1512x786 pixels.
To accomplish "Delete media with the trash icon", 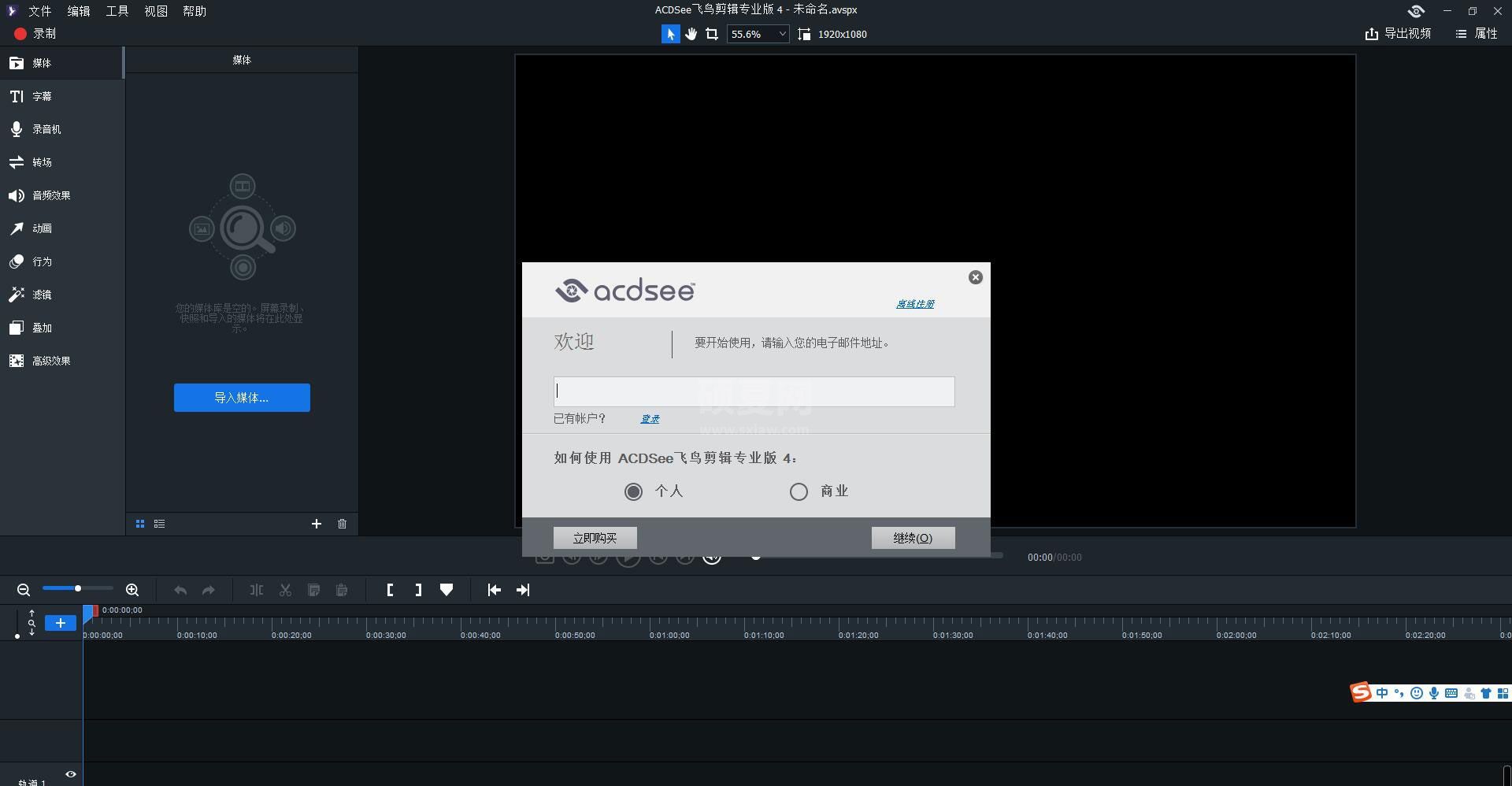I will pos(342,524).
